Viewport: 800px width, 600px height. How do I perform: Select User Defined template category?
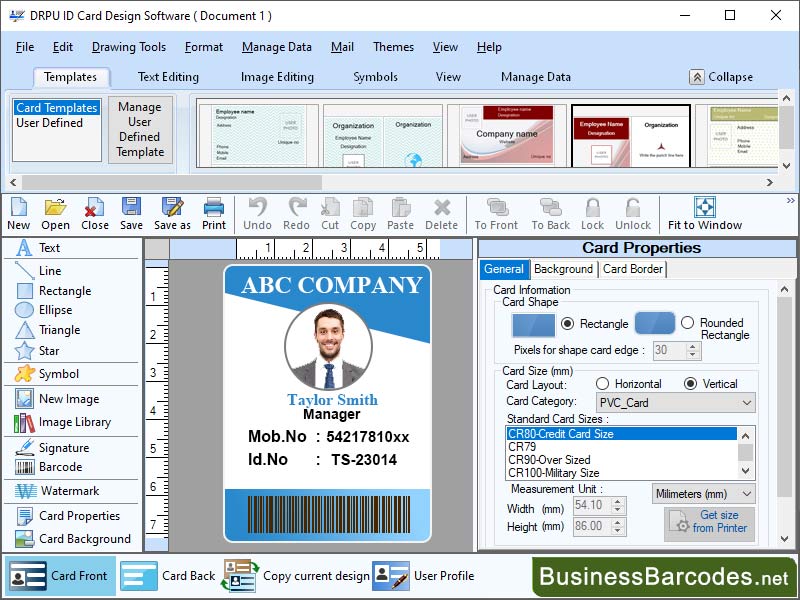49,123
